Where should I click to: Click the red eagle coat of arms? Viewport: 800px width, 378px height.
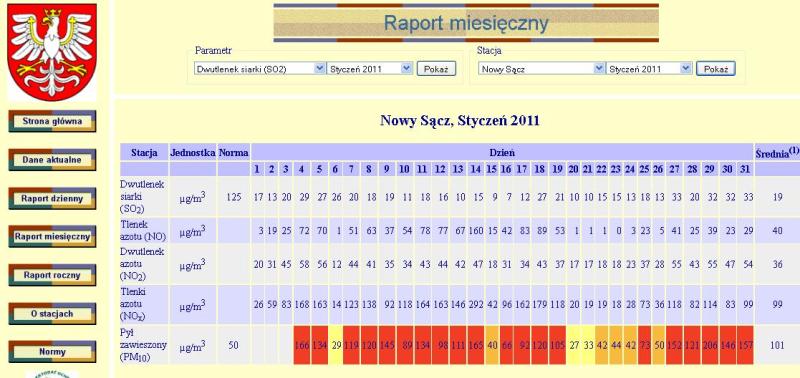[x=52, y=52]
